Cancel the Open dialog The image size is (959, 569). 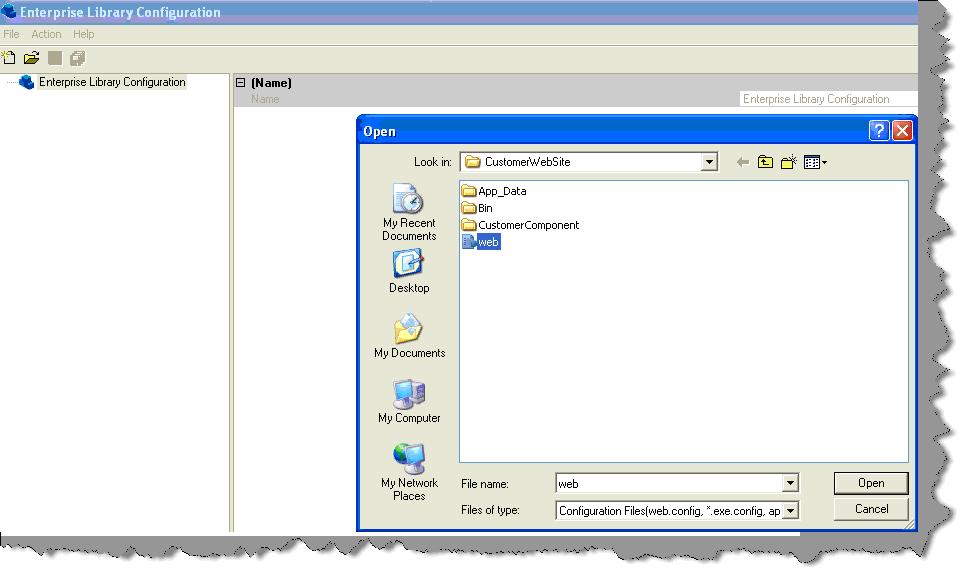(871, 509)
